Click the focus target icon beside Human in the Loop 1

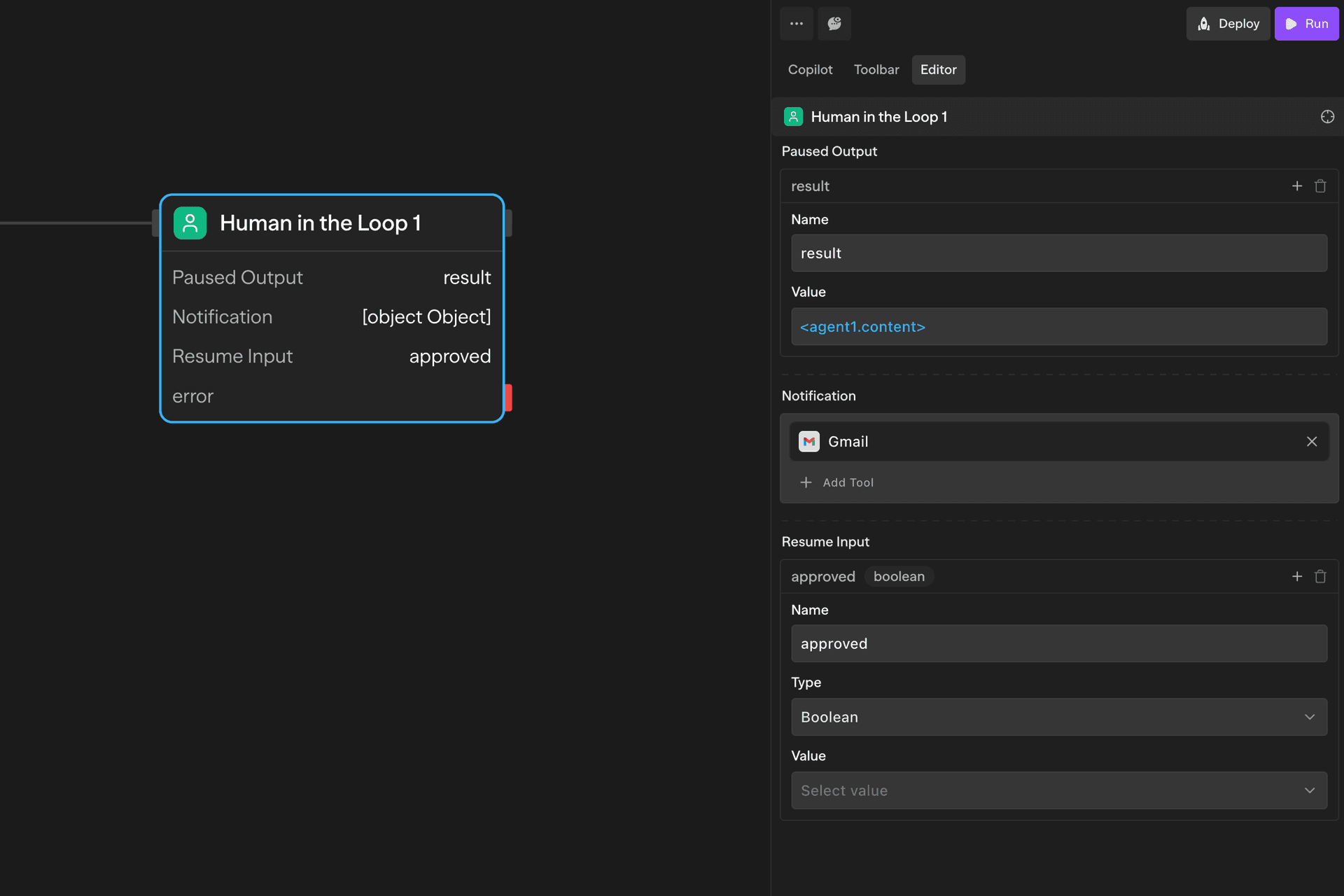1327,116
